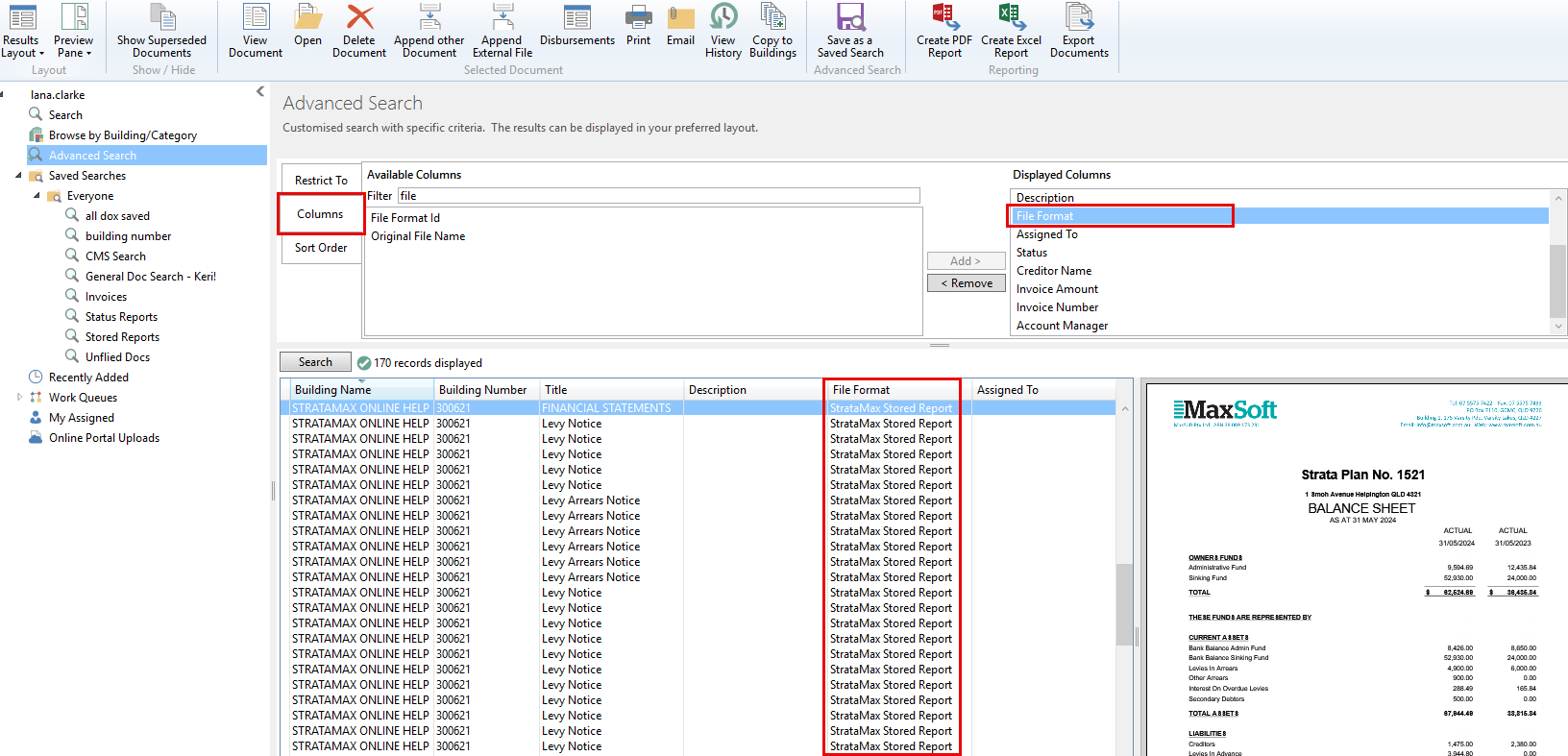Open the Unfiled Docs saved search
The height and width of the screenshot is (756, 1568).
[x=117, y=357]
